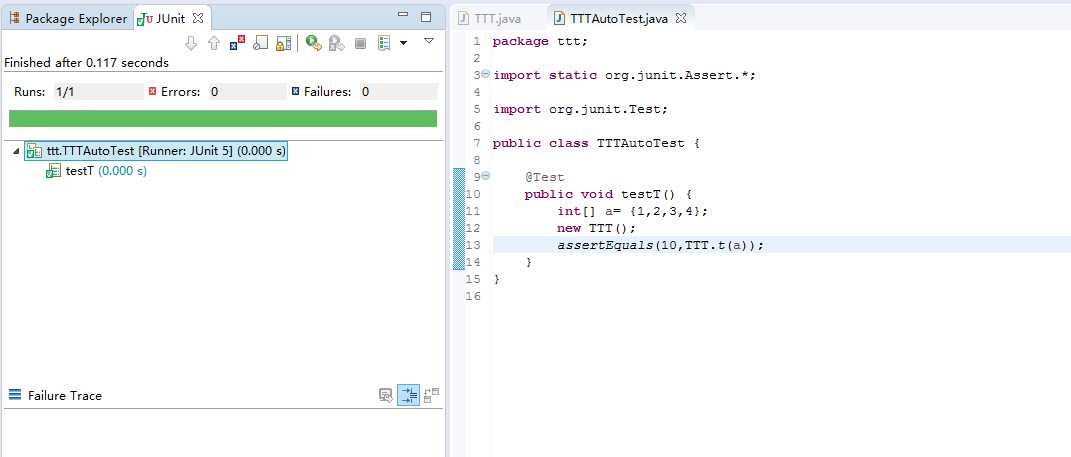Click the red Errors icon
This screenshot has height=457, width=1071.
click(152, 92)
